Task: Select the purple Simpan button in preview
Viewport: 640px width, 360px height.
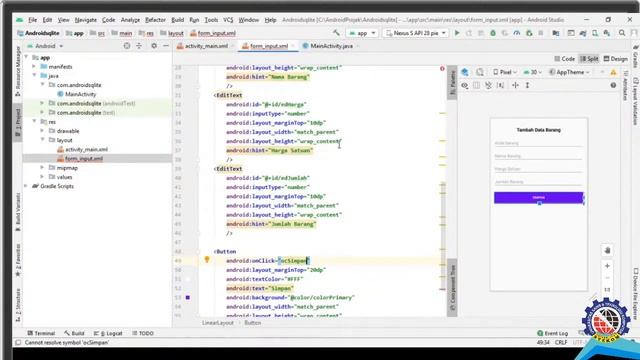Action: click(538, 198)
